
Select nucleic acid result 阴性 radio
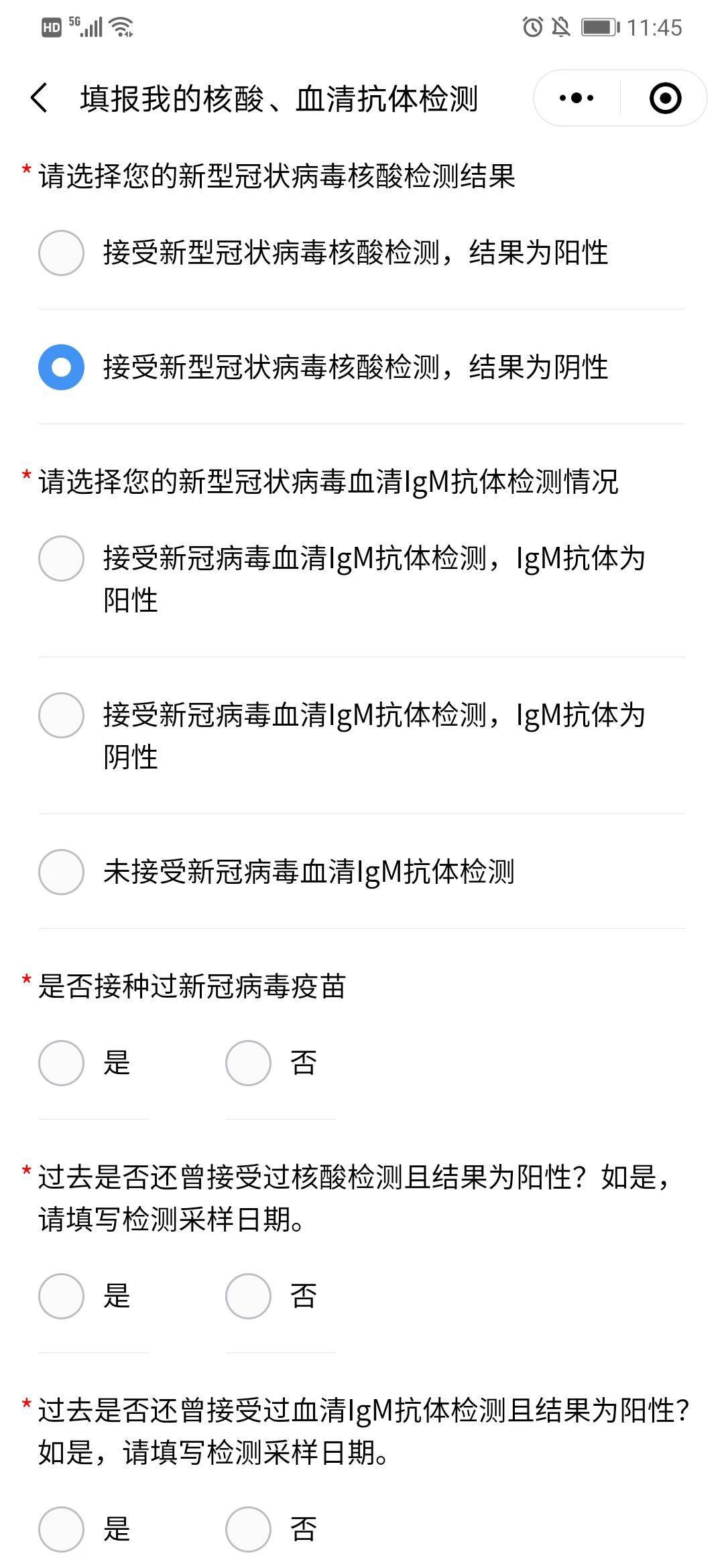click(x=61, y=367)
